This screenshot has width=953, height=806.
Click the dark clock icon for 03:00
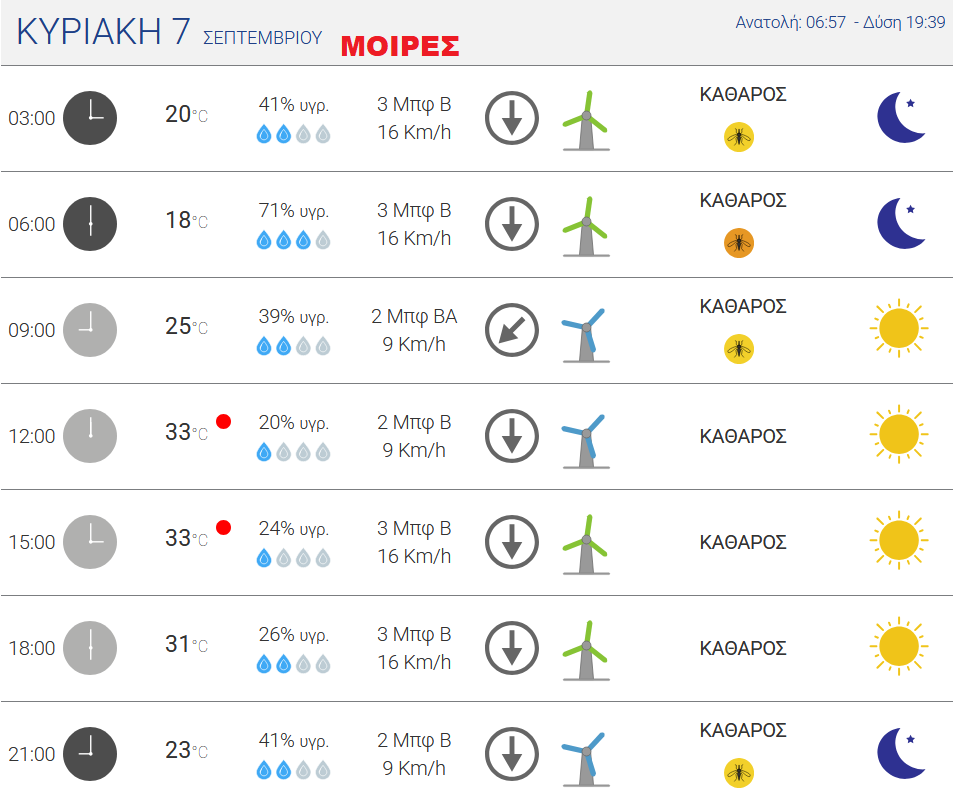[x=90, y=118]
